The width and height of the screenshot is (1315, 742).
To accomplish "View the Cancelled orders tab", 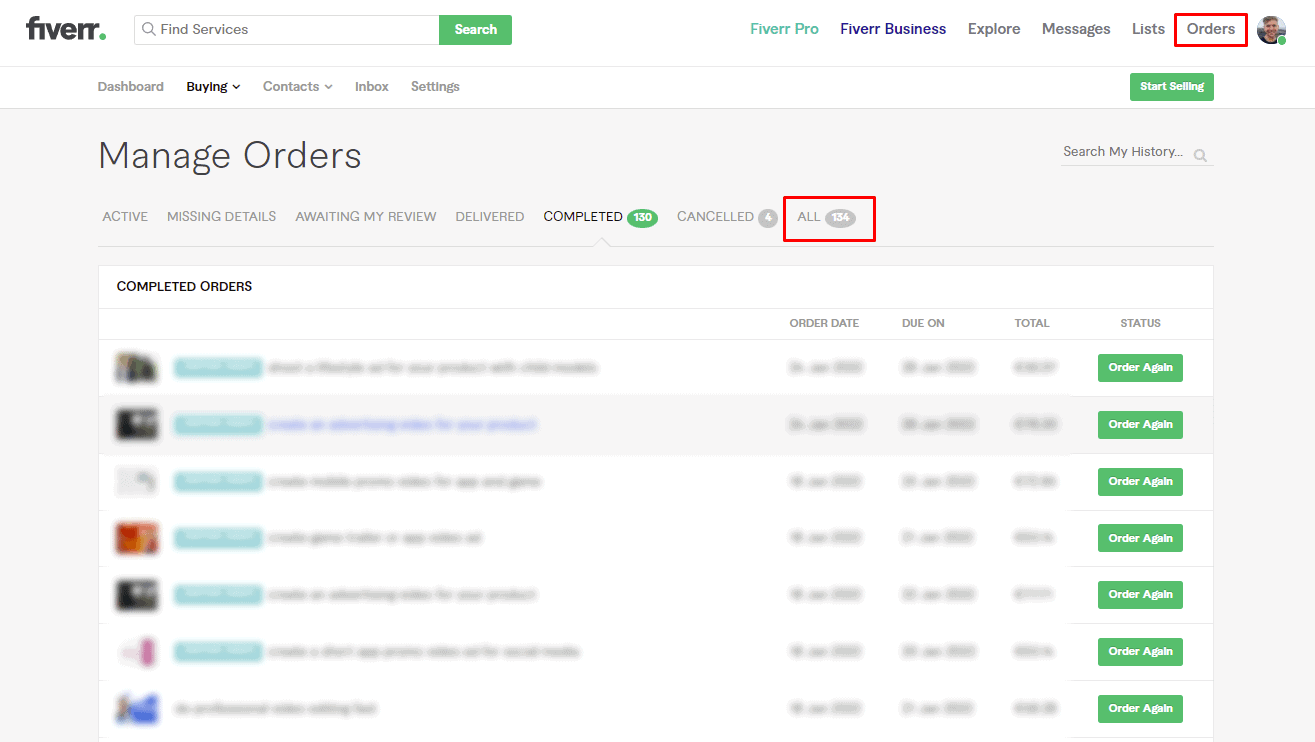I will click(x=727, y=217).
